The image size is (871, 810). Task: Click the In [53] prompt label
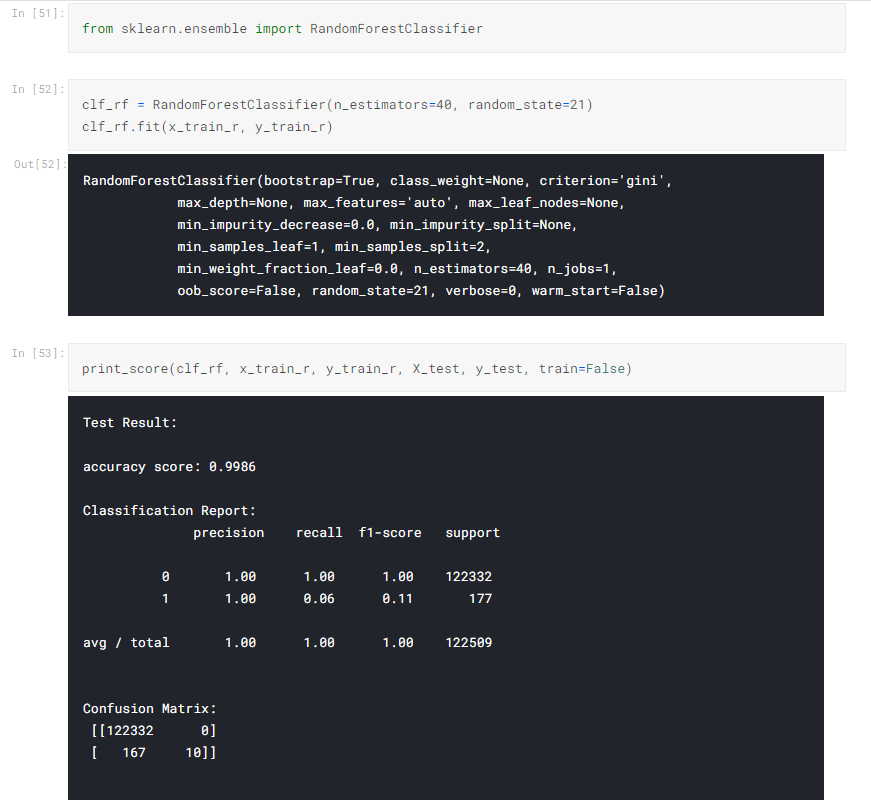click(x=38, y=353)
